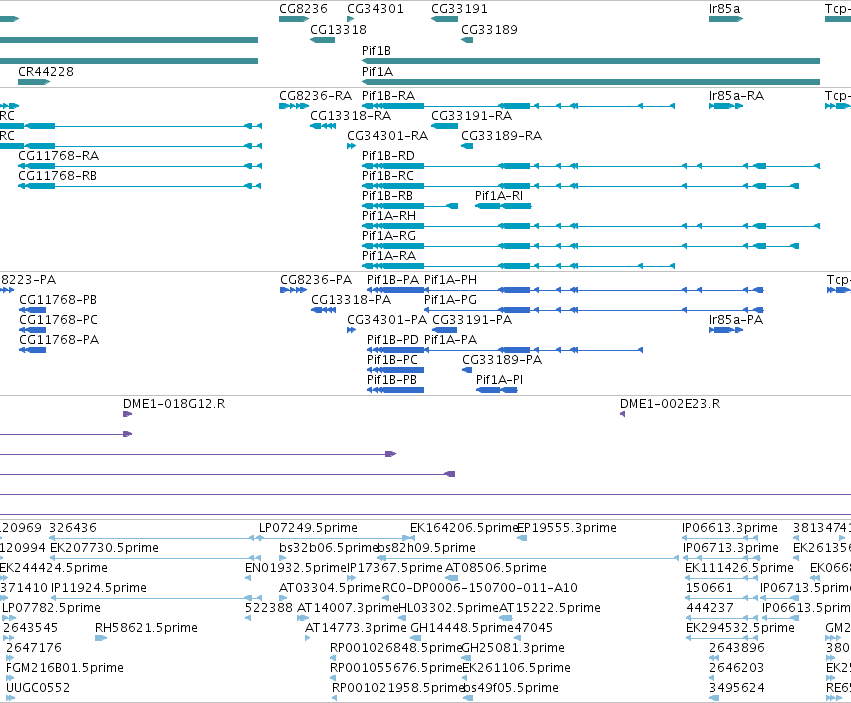The width and height of the screenshot is (851, 703).
Task: Click the AT14773.3prime EST feature
Action: (x=308, y=638)
